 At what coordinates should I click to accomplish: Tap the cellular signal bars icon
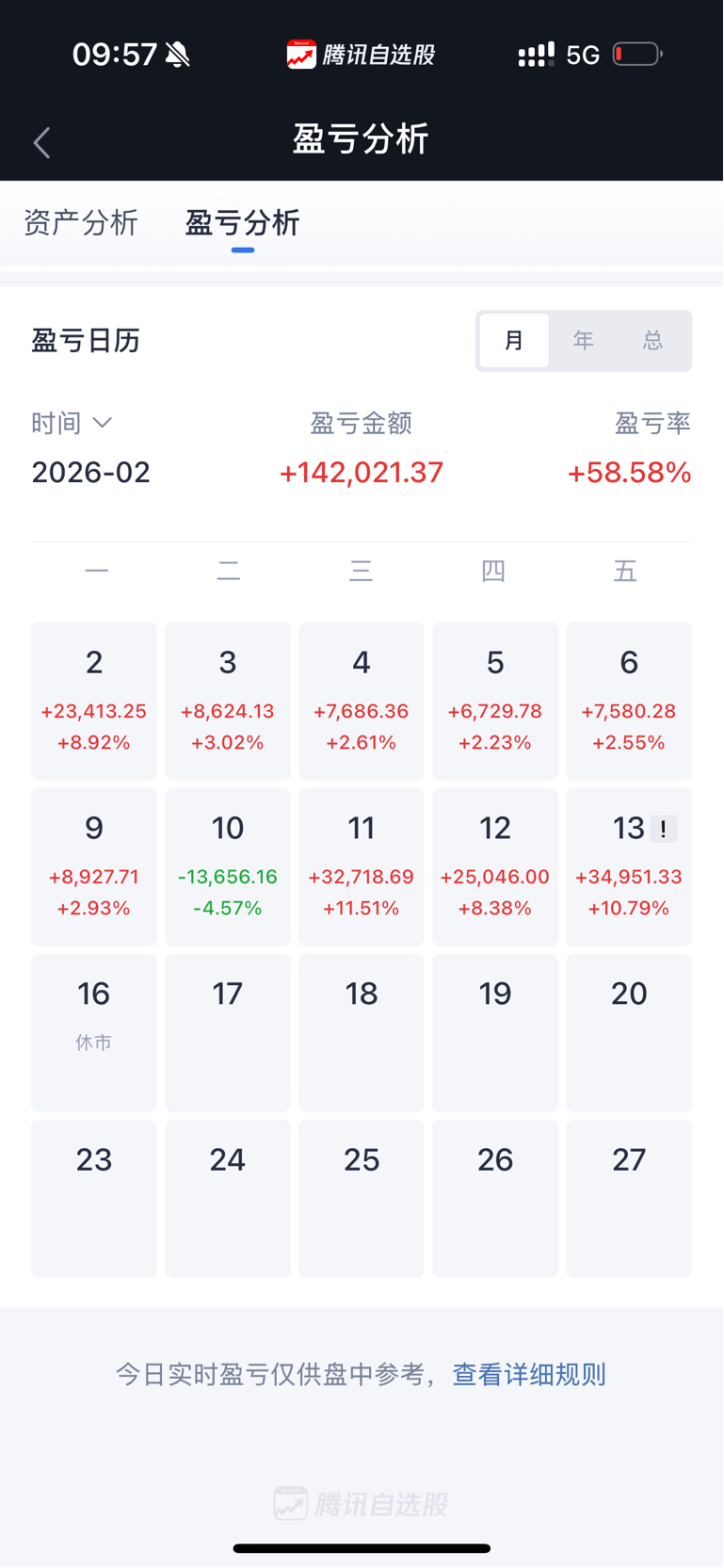click(x=536, y=55)
